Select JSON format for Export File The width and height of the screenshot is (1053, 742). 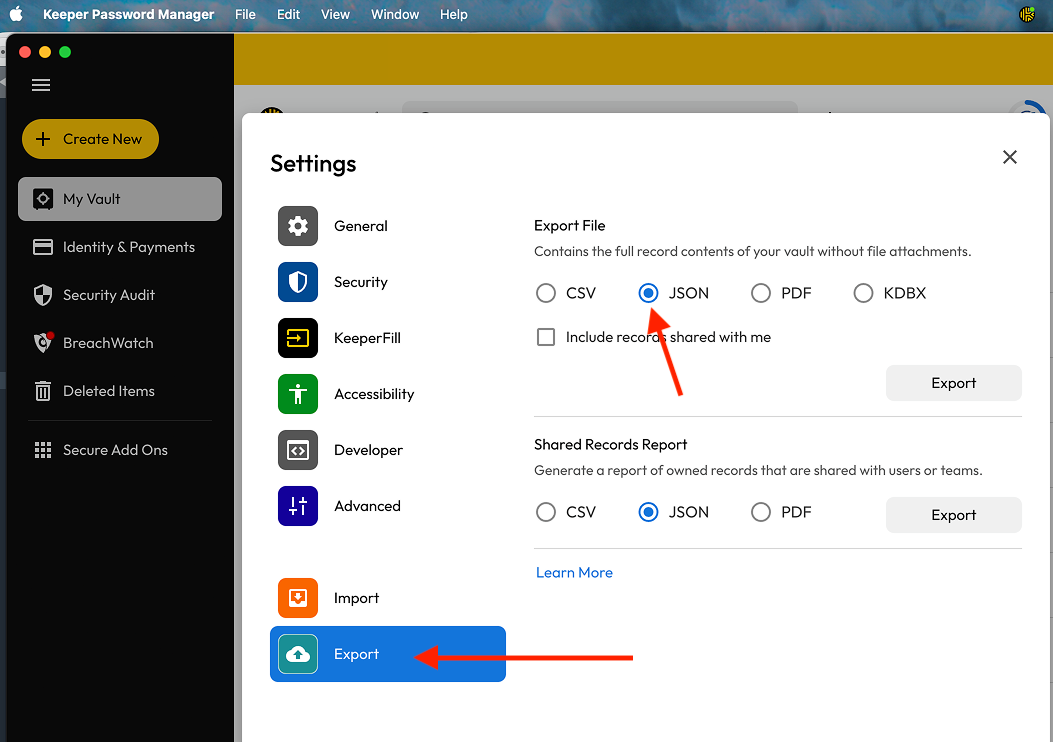coord(647,293)
